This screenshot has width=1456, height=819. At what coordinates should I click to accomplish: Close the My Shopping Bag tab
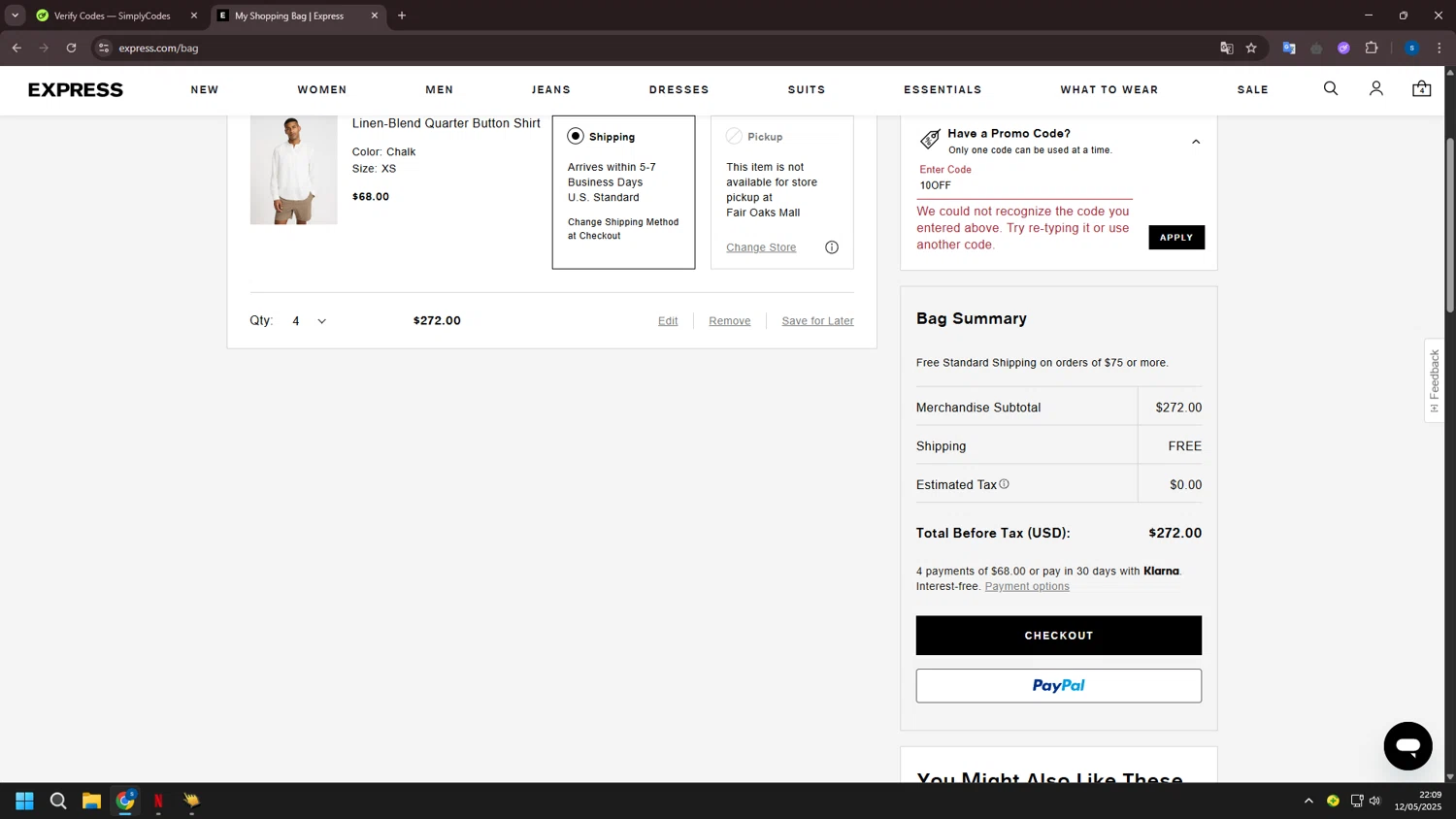pos(375,16)
